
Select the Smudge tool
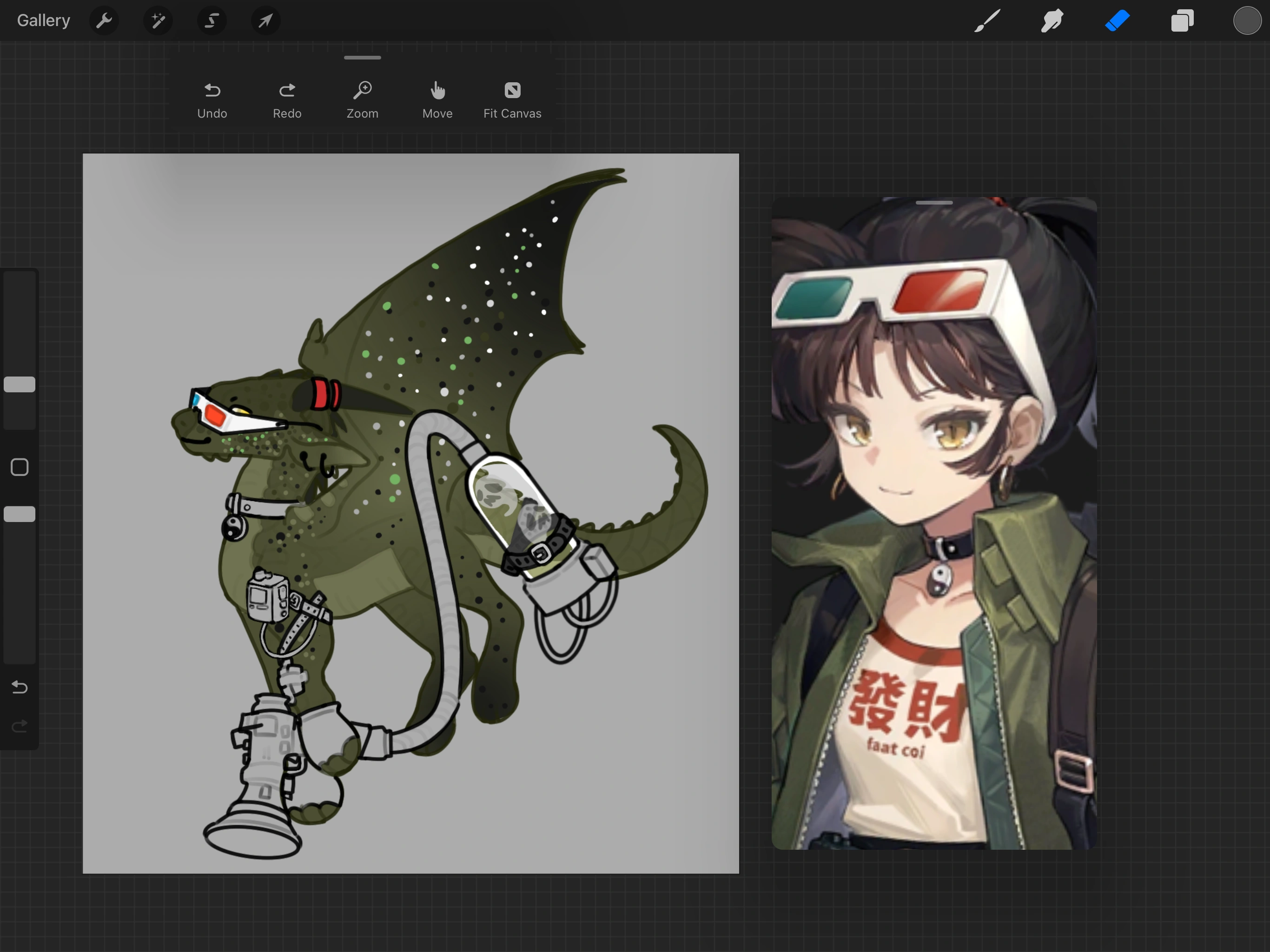(1052, 20)
